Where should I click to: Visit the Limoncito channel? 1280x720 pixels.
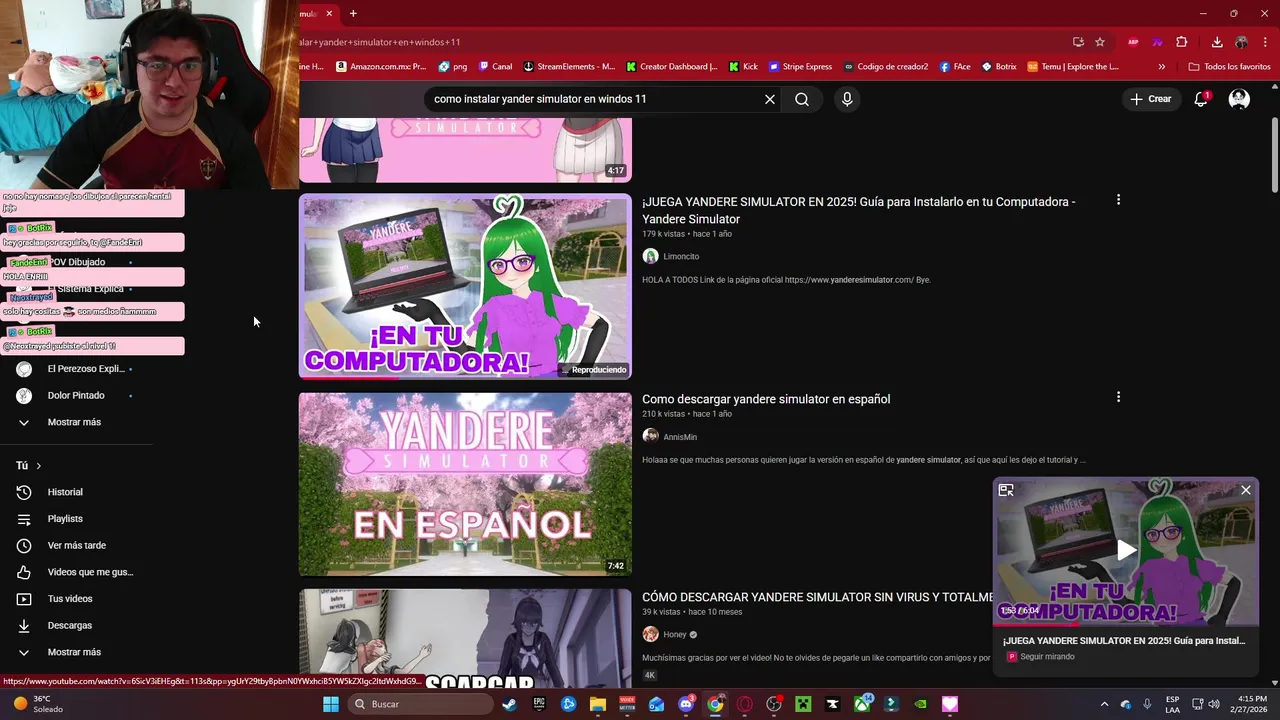point(681,256)
